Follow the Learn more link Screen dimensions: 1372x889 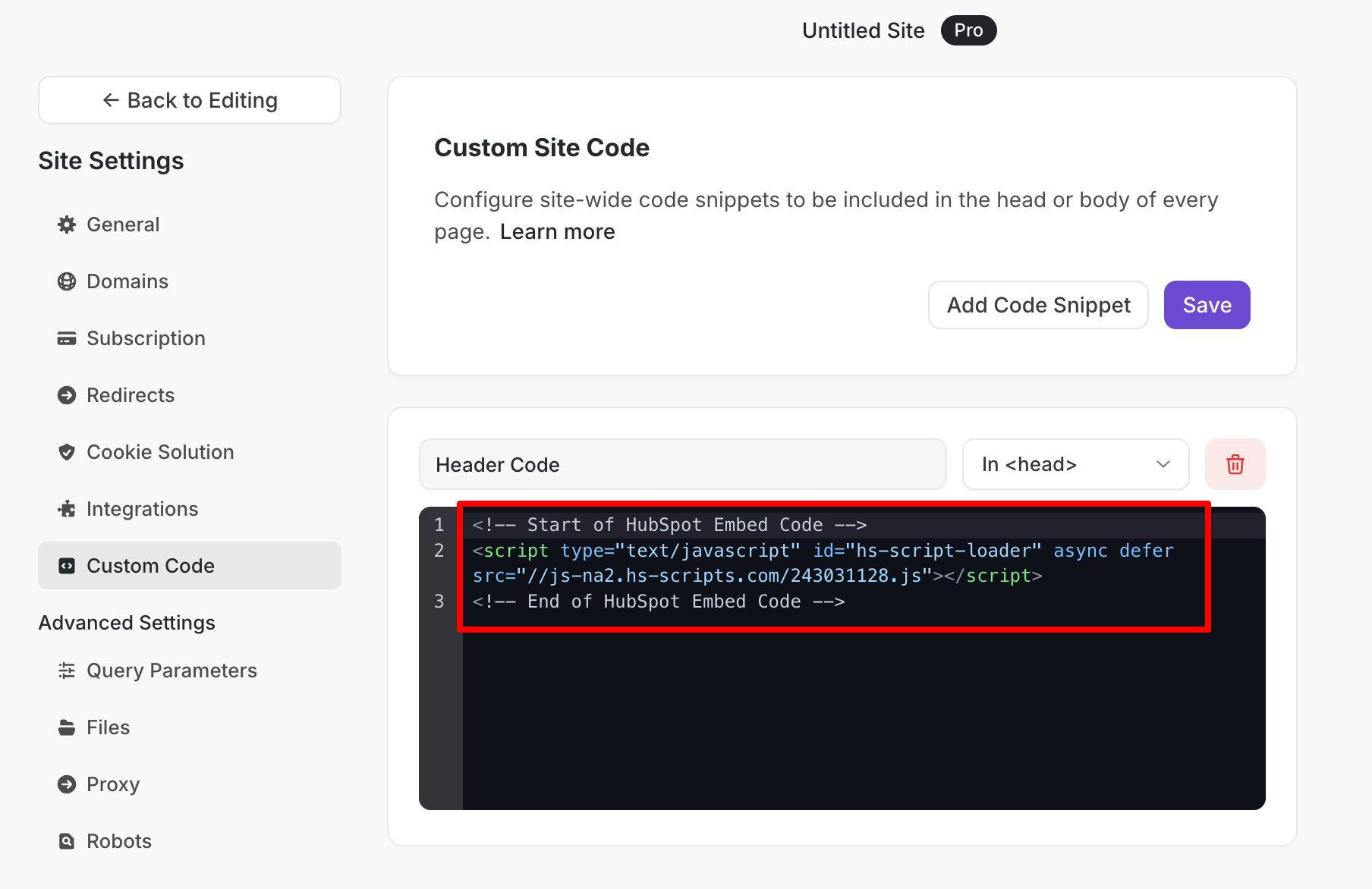click(558, 232)
